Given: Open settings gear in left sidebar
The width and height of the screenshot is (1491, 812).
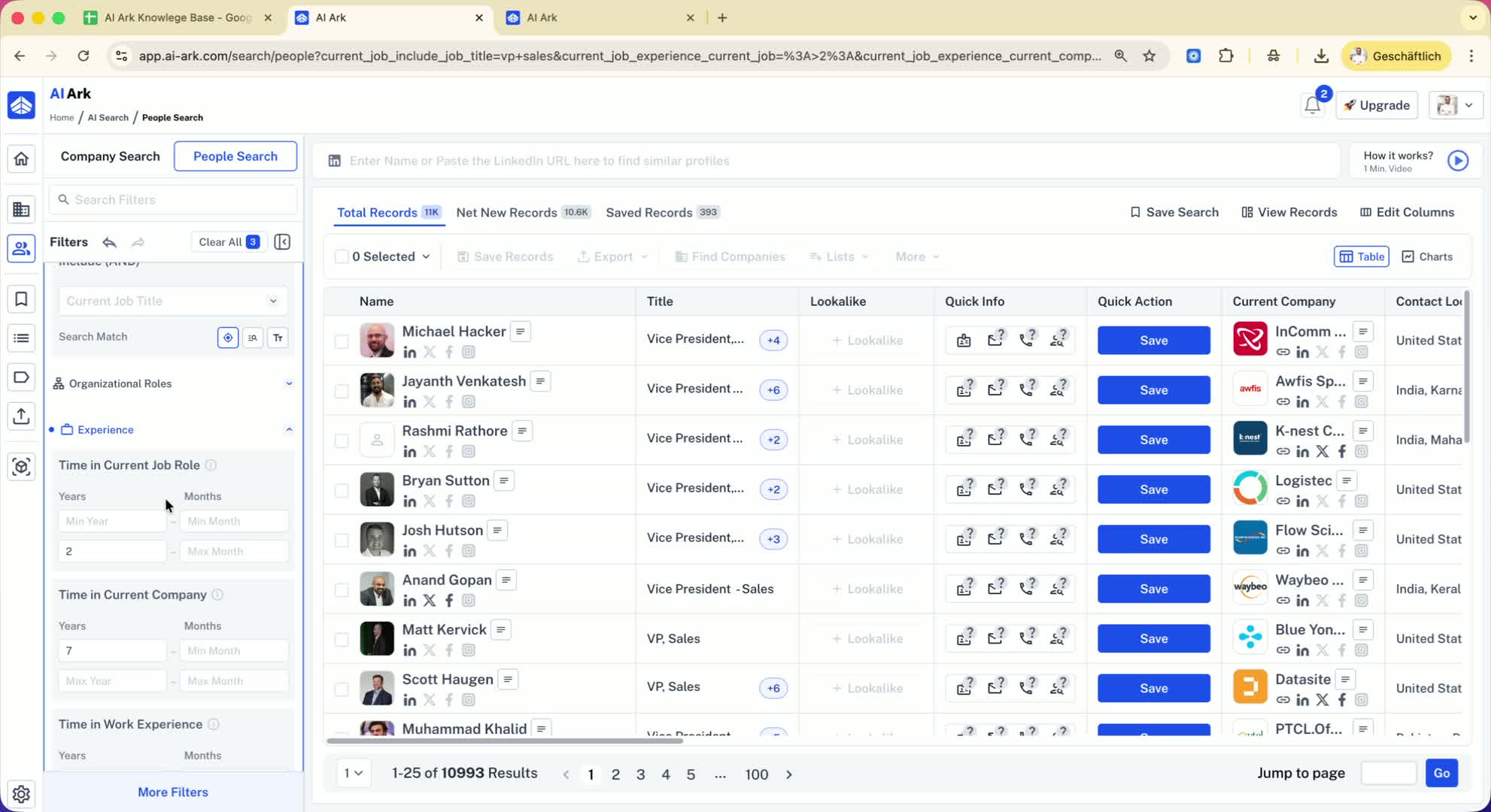Looking at the screenshot, I should pyautogui.click(x=21, y=793).
